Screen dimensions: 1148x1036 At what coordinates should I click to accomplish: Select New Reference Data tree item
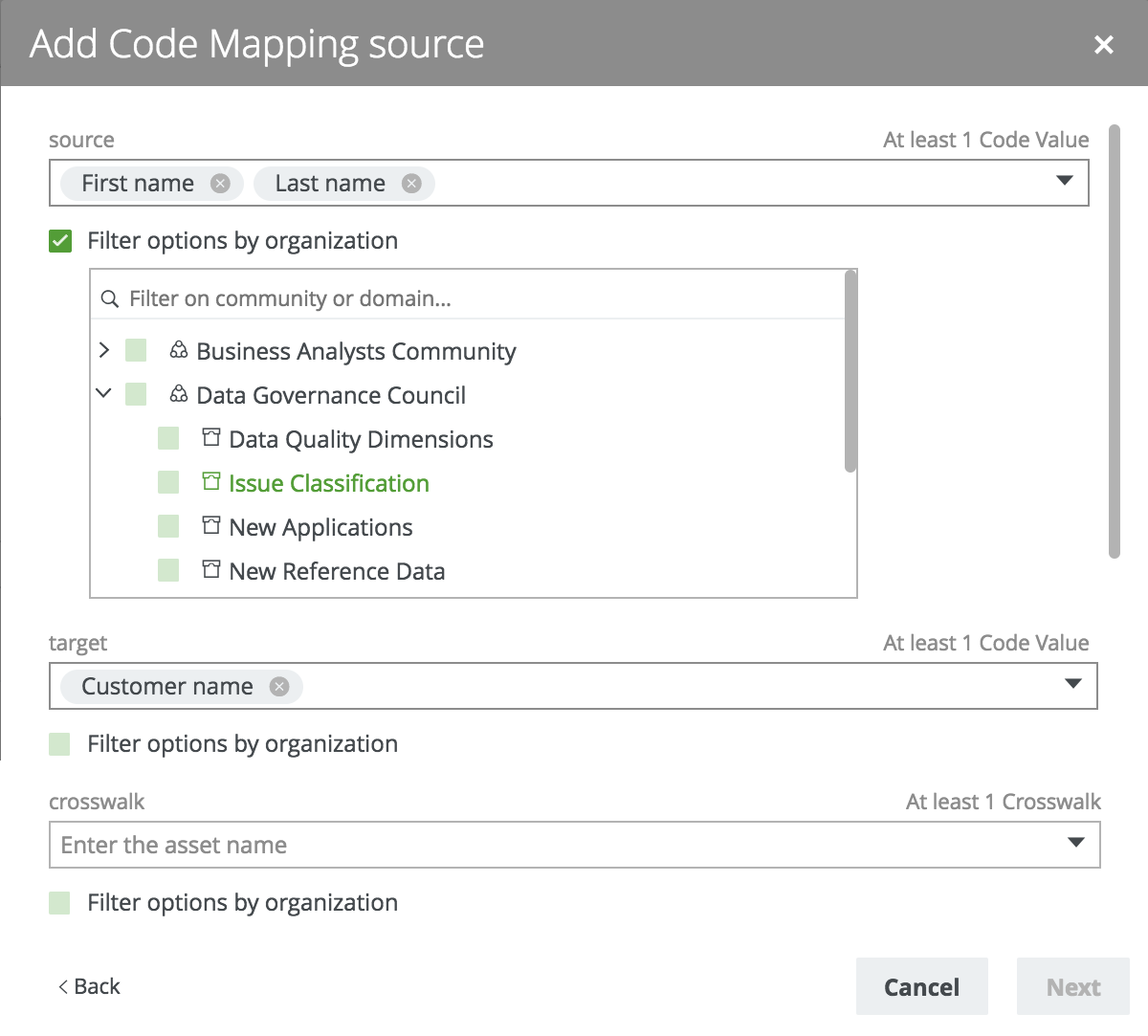pyautogui.click(x=337, y=572)
